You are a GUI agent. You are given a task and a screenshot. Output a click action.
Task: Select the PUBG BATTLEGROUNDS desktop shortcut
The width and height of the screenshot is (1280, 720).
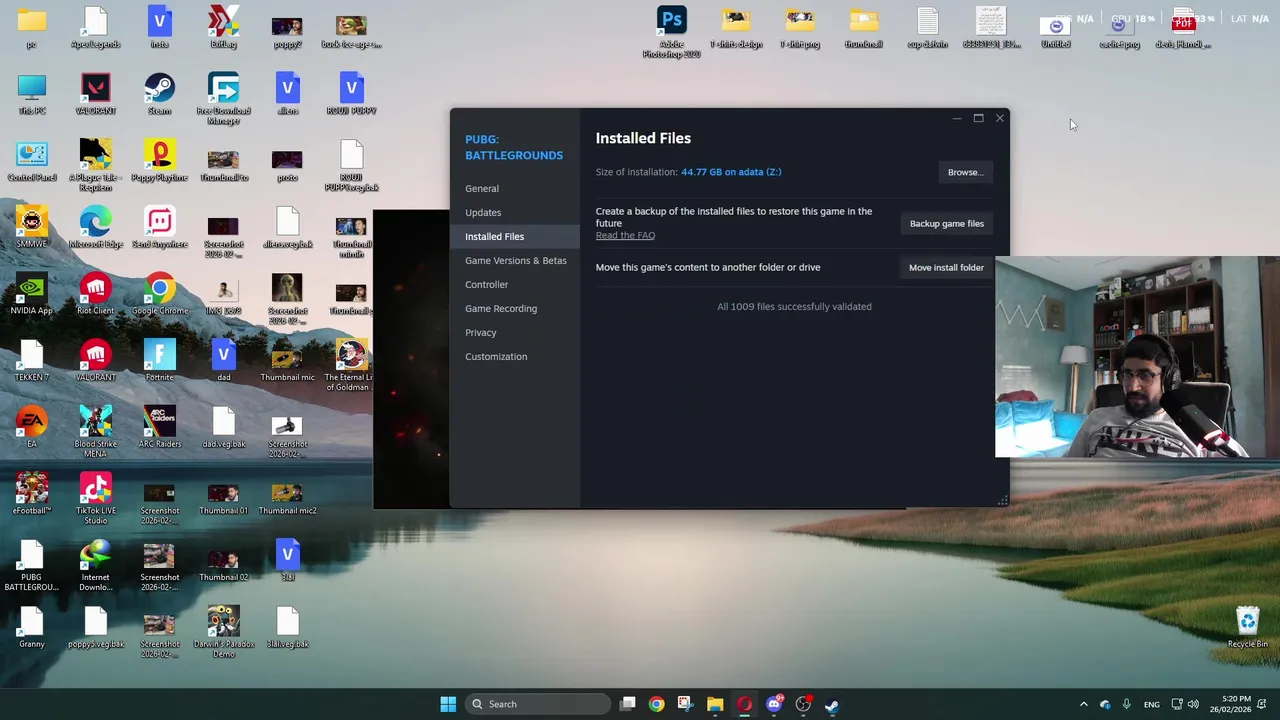pyautogui.click(x=31, y=565)
